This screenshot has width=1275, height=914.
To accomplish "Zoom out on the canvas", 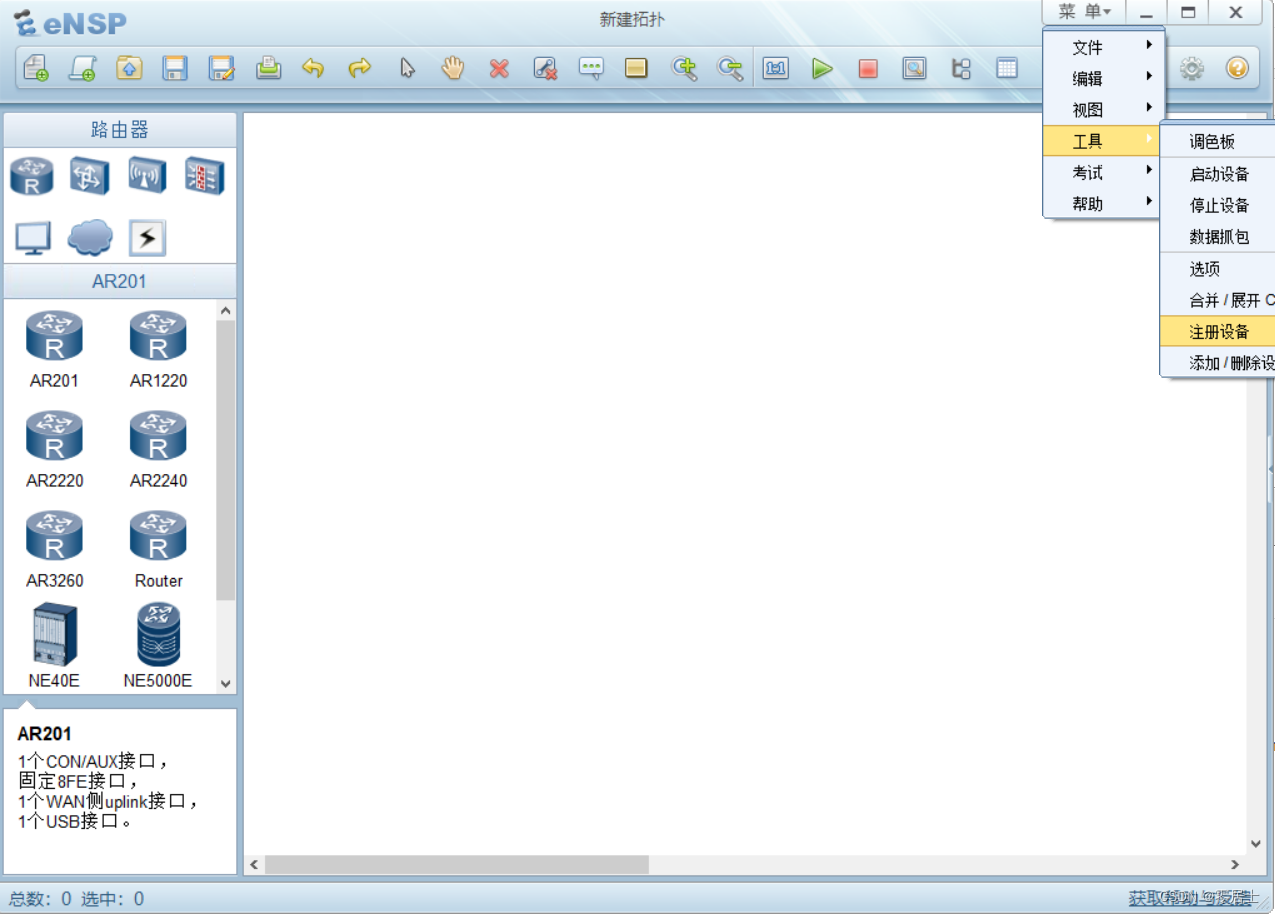I will coord(730,68).
